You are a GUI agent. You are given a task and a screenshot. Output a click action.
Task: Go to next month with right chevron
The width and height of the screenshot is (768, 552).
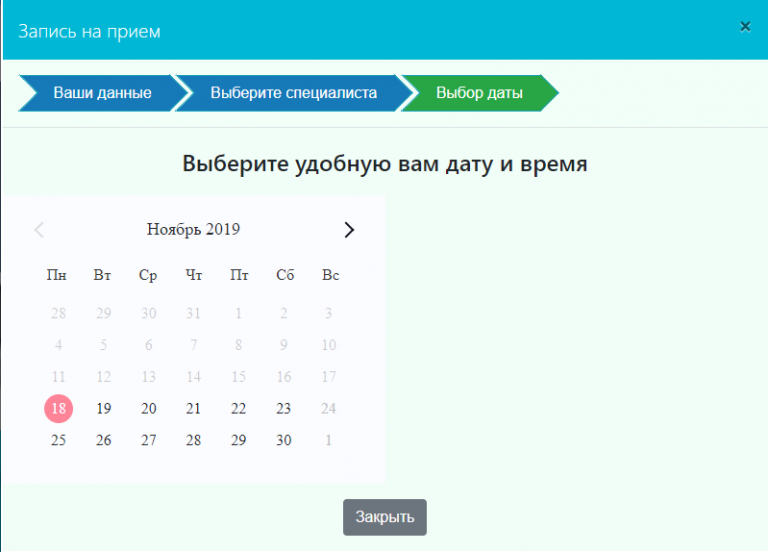[x=349, y=230]
